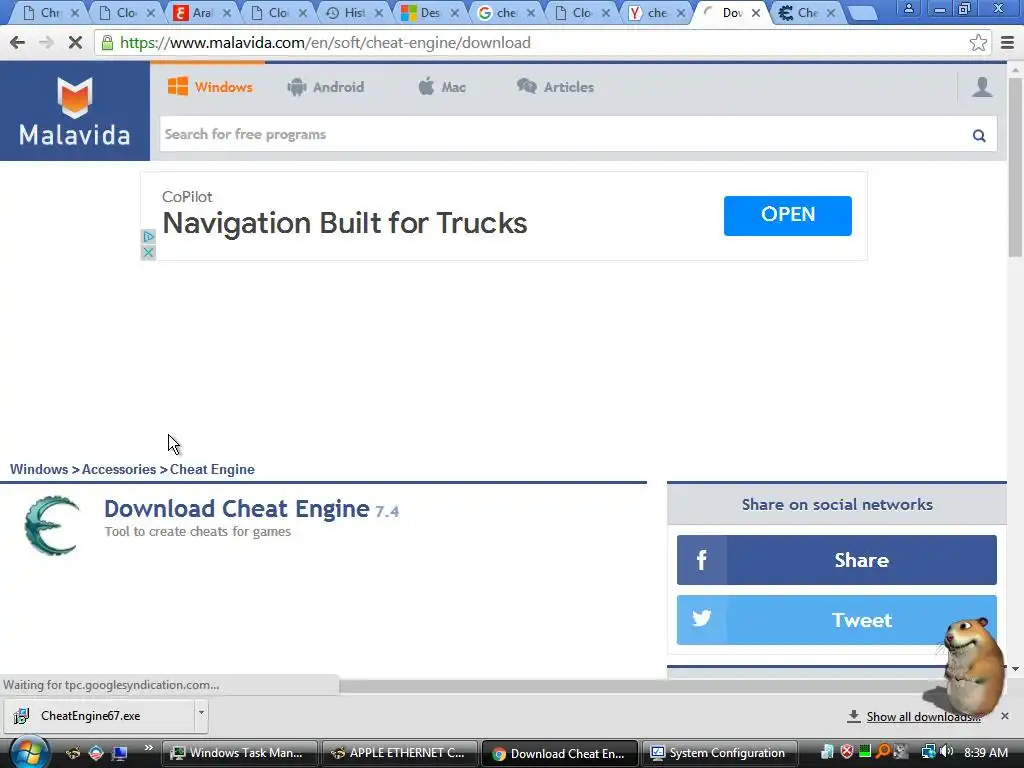This screenshot has height=768, width=1024.
Task: Click the network icon in the tray
Action: 928,752
